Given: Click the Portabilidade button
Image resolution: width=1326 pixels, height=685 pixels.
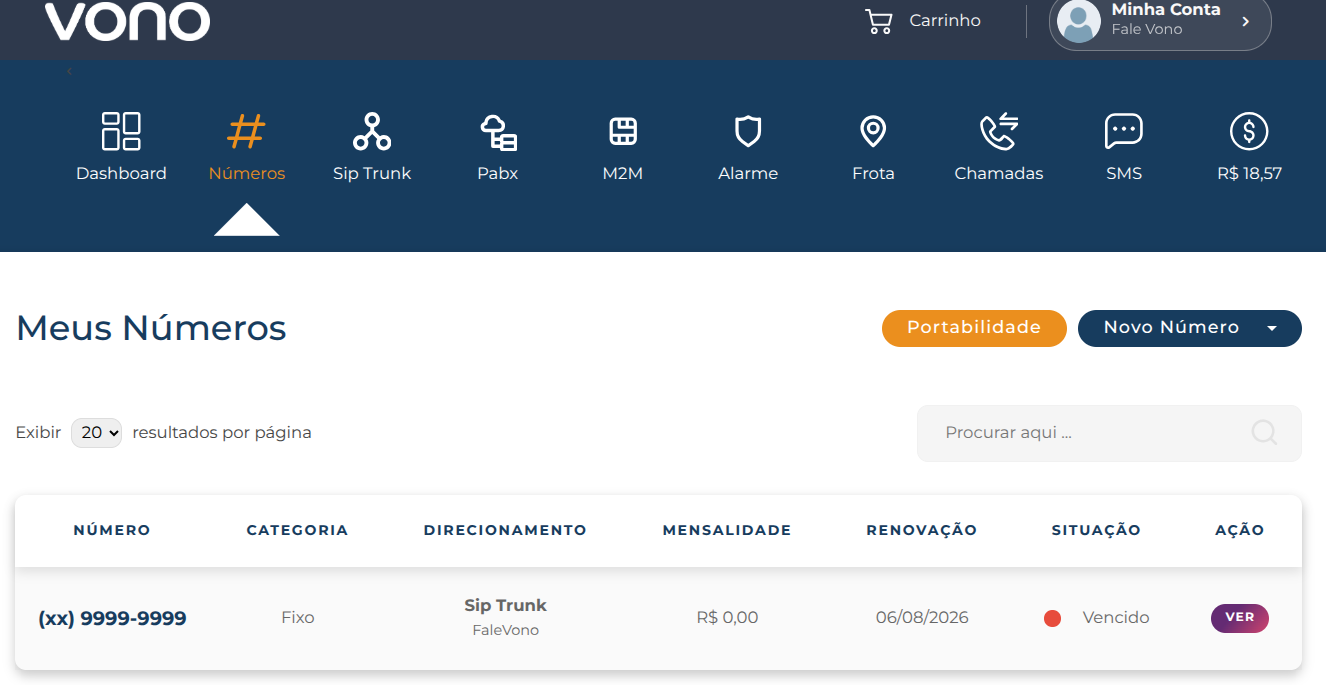Looking at the screenshot, I should click(x=974, y=328).
